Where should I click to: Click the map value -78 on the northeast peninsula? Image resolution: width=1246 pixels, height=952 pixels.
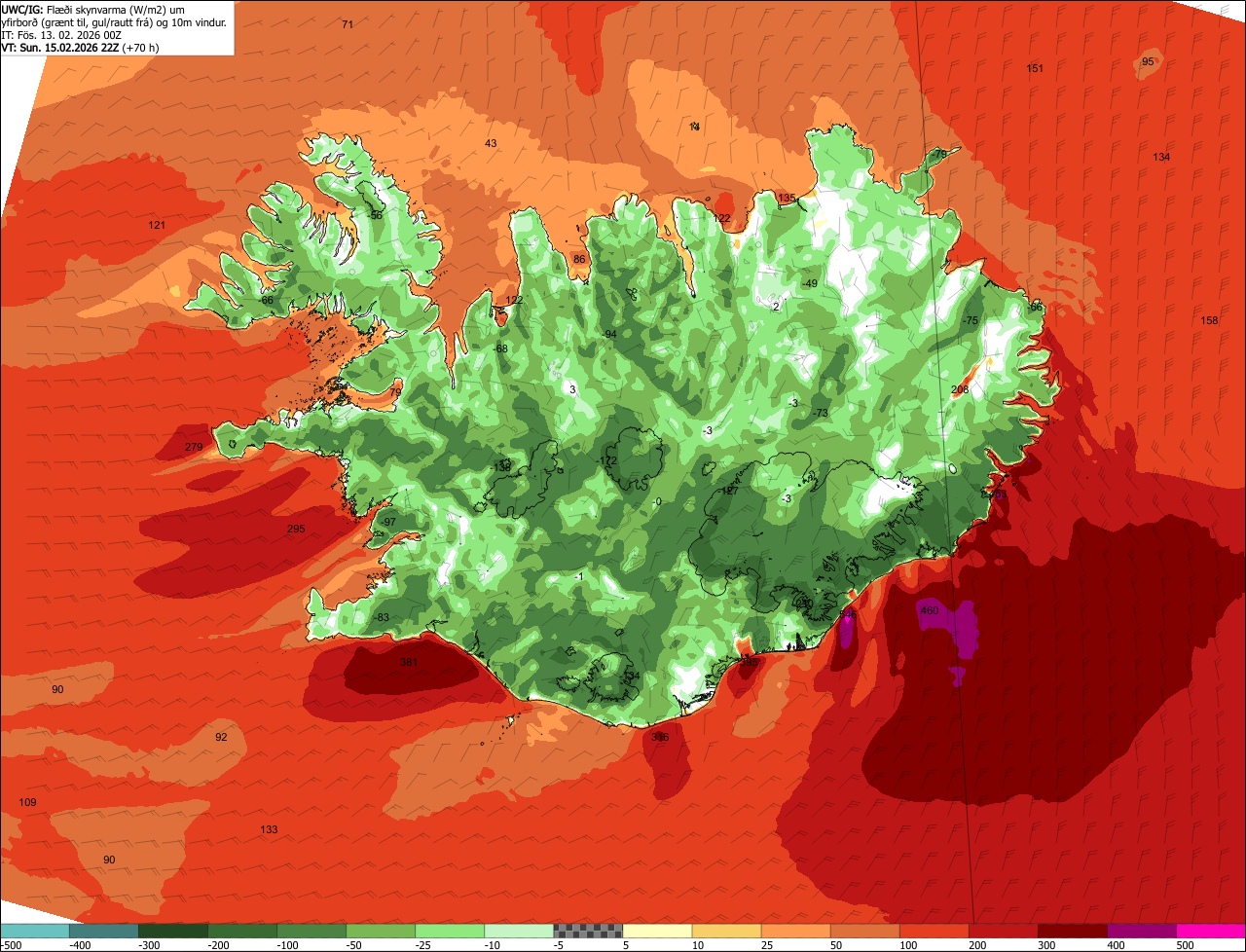[938, 154]
